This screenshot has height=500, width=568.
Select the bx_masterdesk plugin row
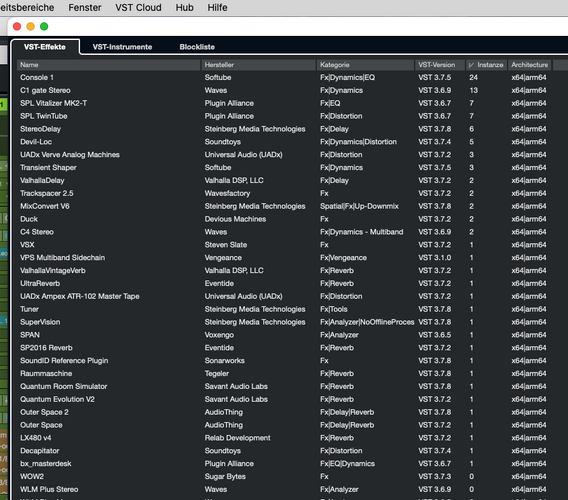[x=284, y=464]
